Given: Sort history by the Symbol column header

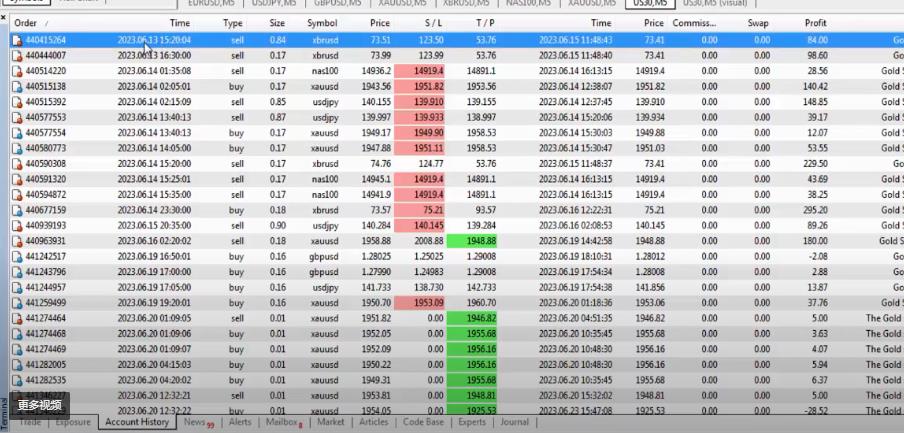Looking at the screenshot, I should (x=322, y=22).
